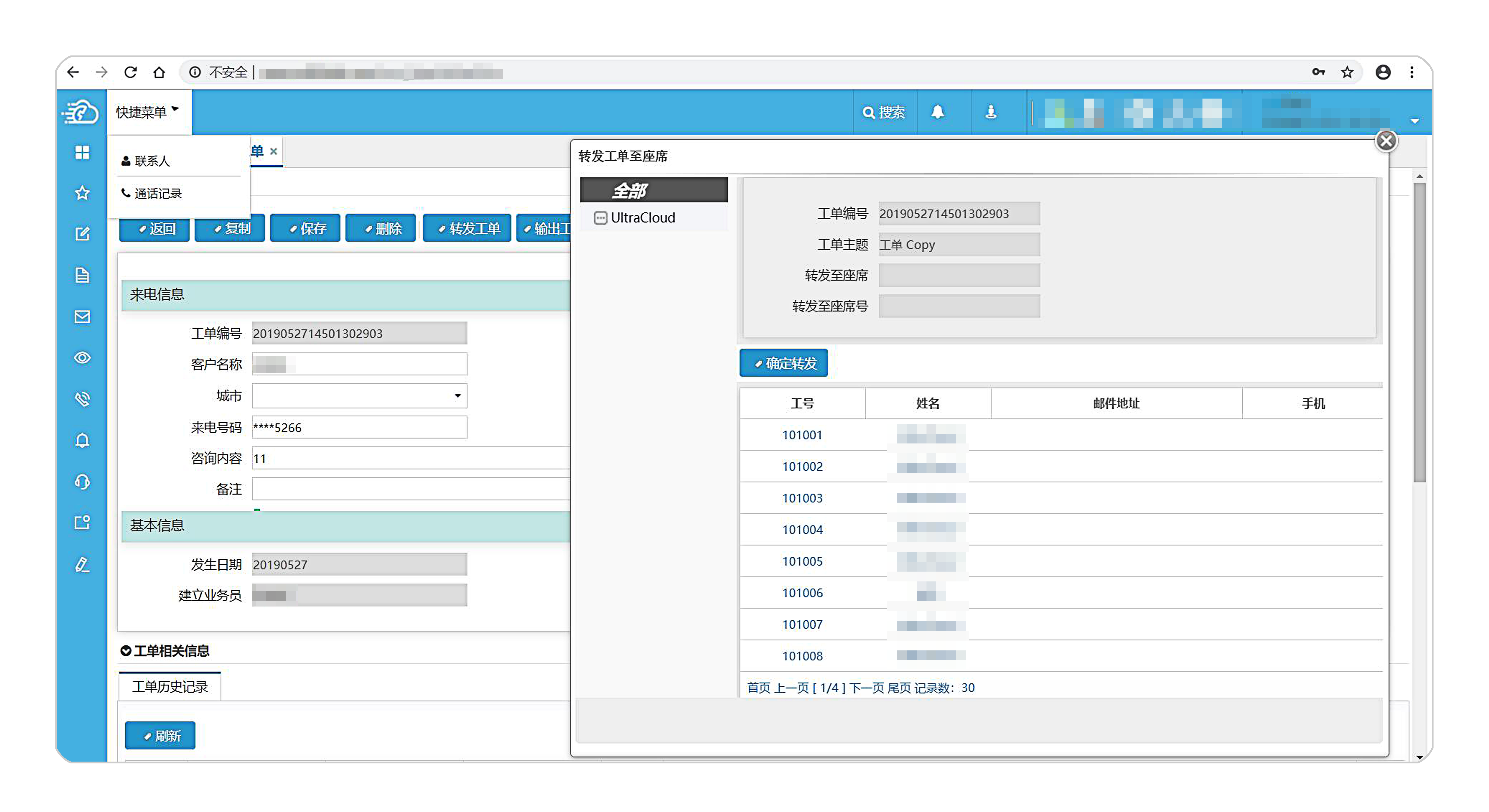The image size is (1489, 812).
Task: Open the star favorites sidebar icon
Action: 82,193
